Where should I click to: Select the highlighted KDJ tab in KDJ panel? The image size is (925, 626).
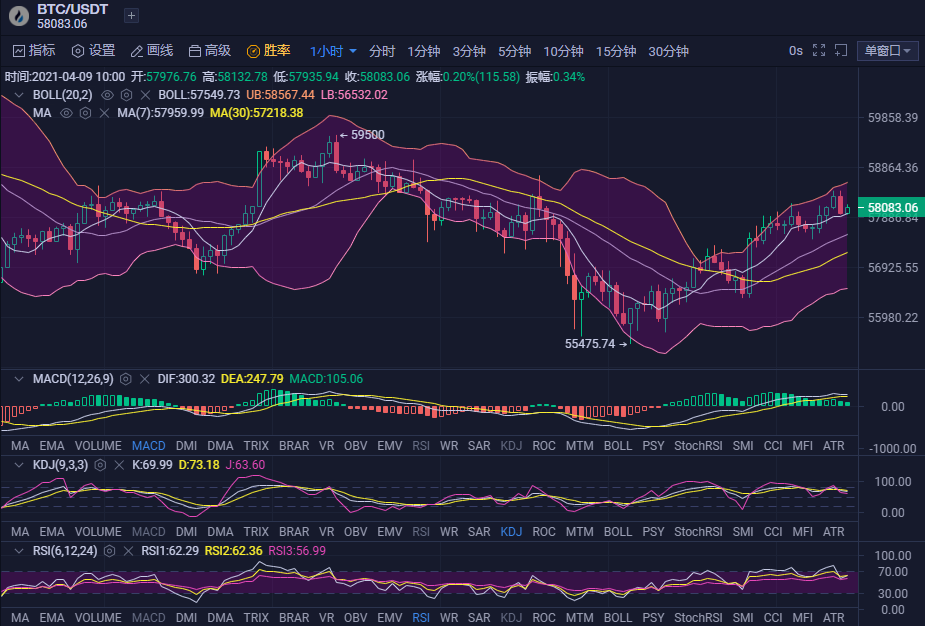(511, 532)
